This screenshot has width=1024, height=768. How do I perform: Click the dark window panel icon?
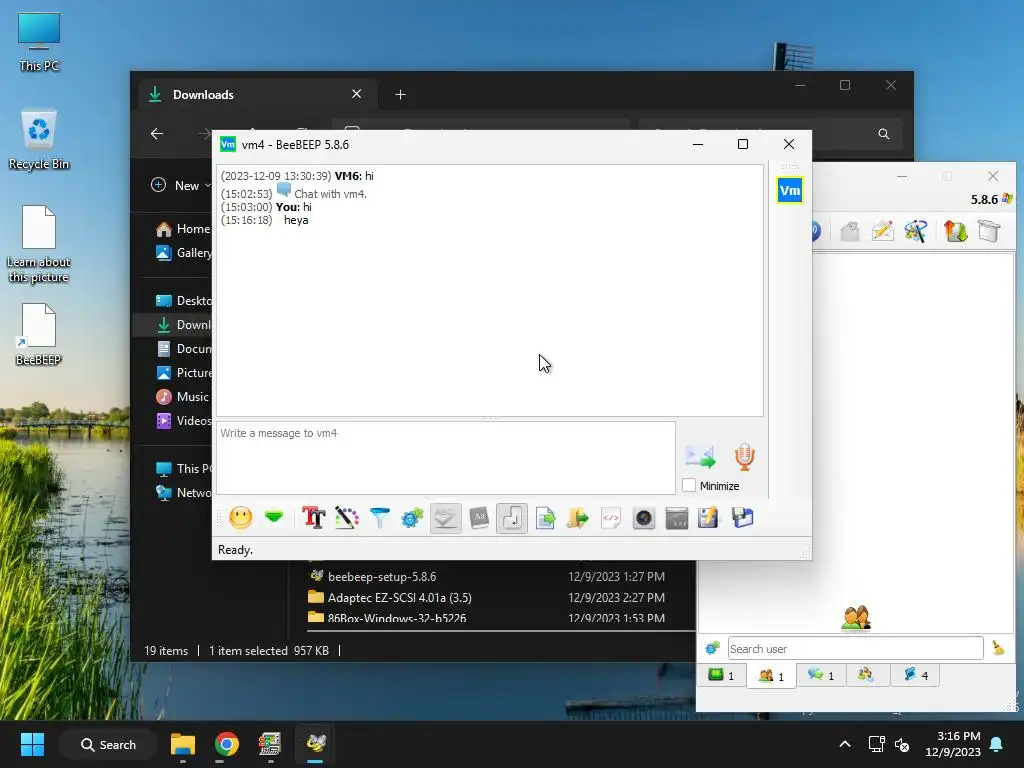click(x=677, y=518)
